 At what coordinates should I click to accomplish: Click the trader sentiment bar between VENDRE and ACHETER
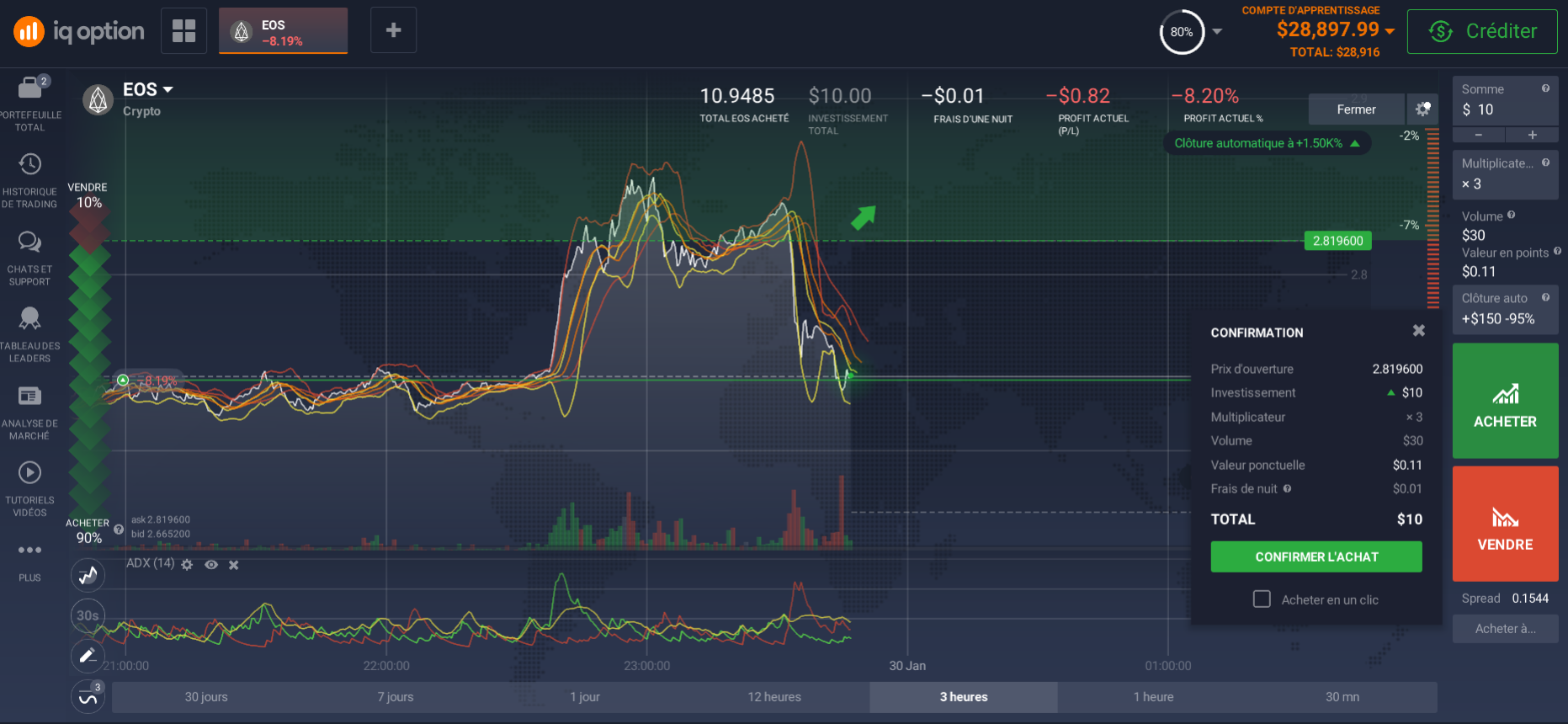coord(89,362)
